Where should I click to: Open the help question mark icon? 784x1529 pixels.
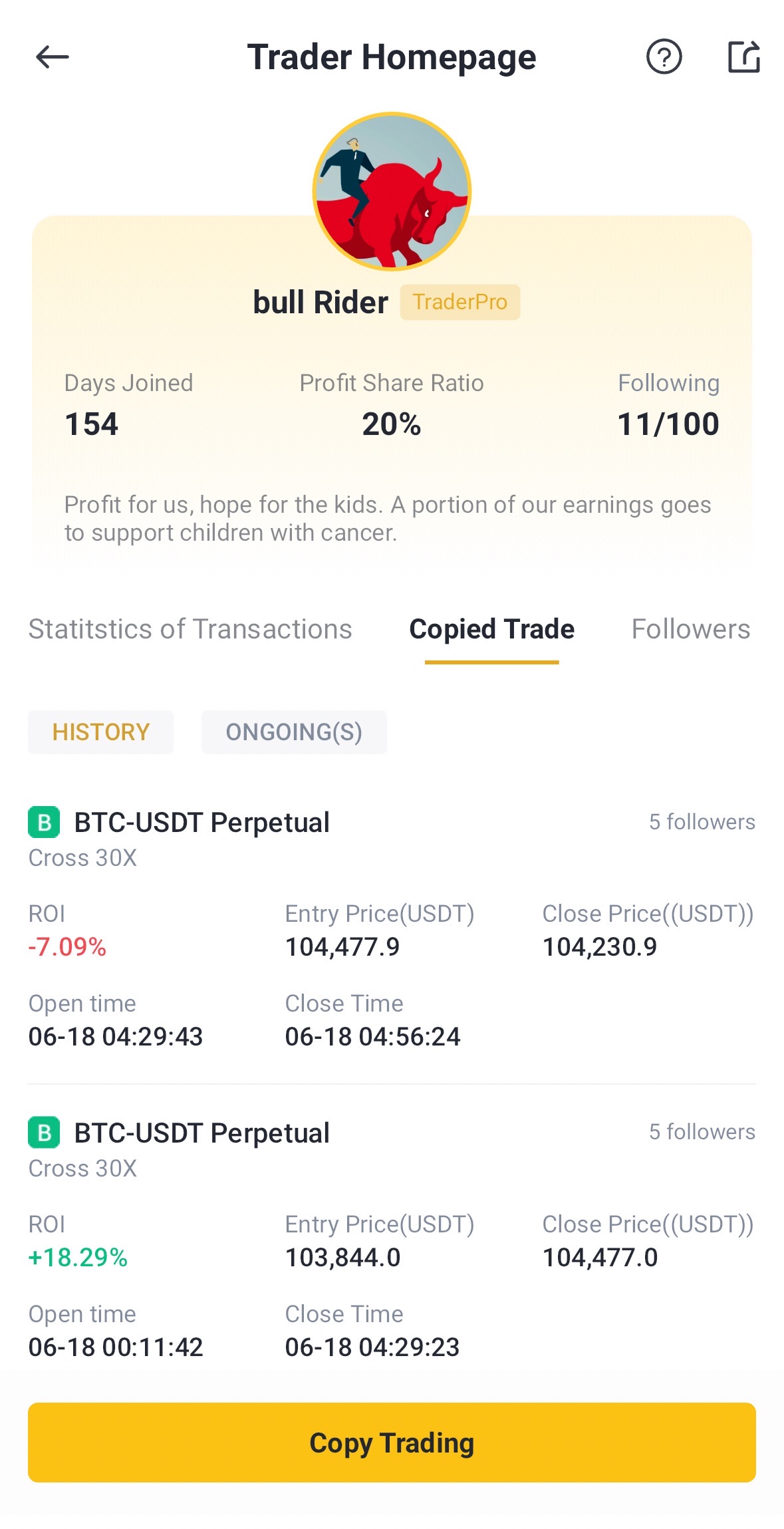tap(664, 57)
